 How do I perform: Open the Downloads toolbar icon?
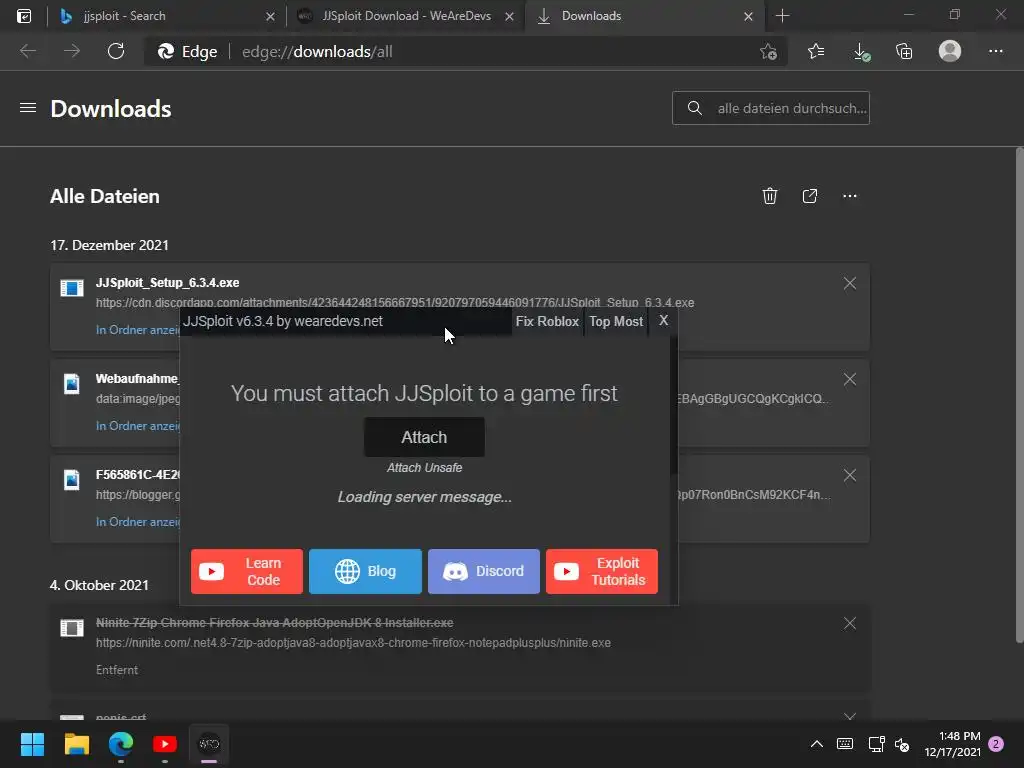pos(861,52)
